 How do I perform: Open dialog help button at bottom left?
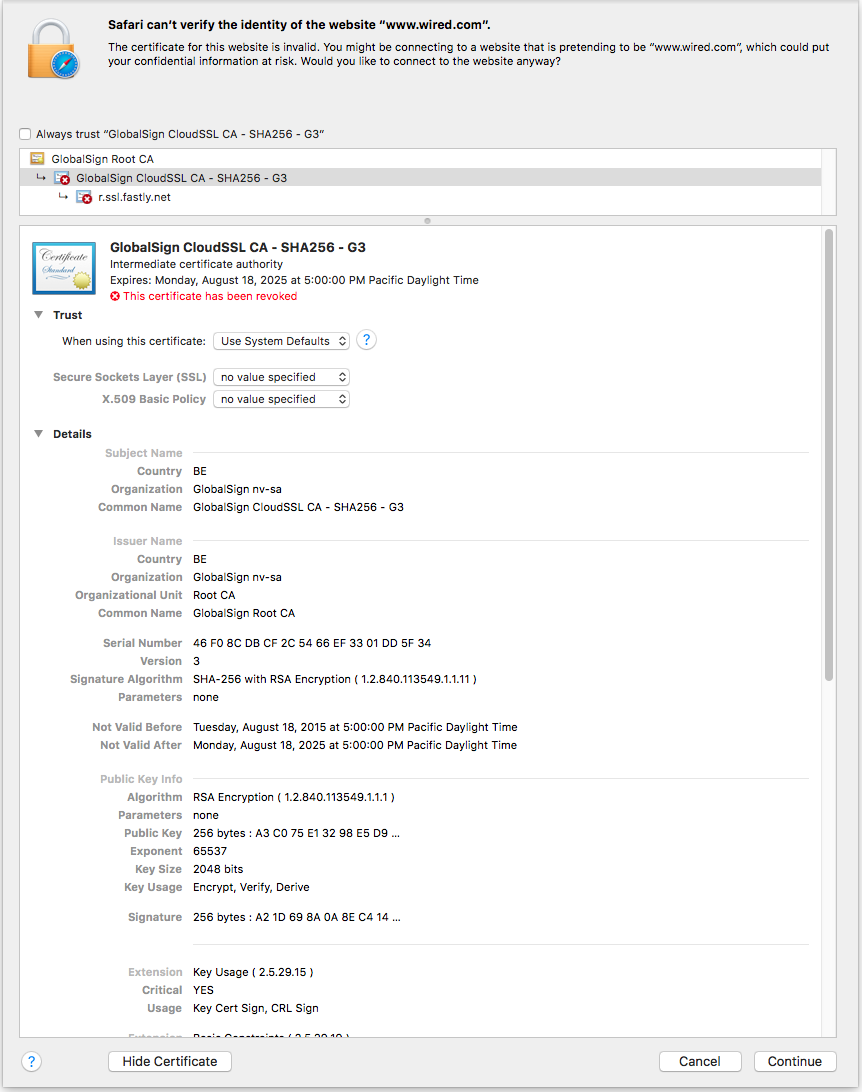coord(31,1061)
